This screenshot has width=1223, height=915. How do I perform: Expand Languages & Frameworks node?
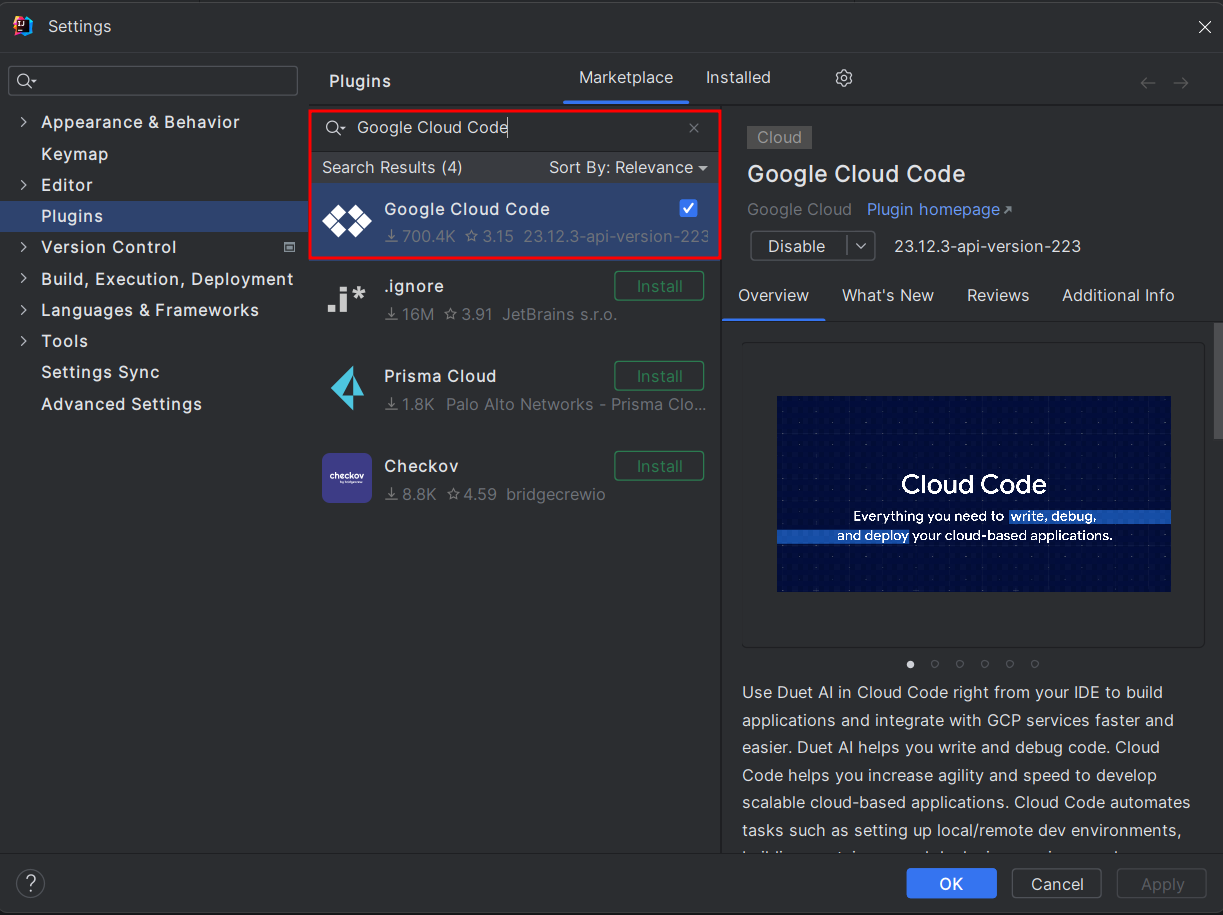click(24, 310)
